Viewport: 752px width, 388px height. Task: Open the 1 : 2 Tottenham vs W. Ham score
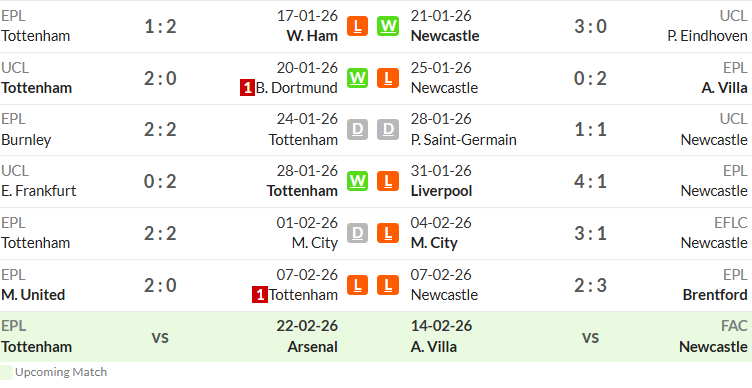(x=161, y=26)
